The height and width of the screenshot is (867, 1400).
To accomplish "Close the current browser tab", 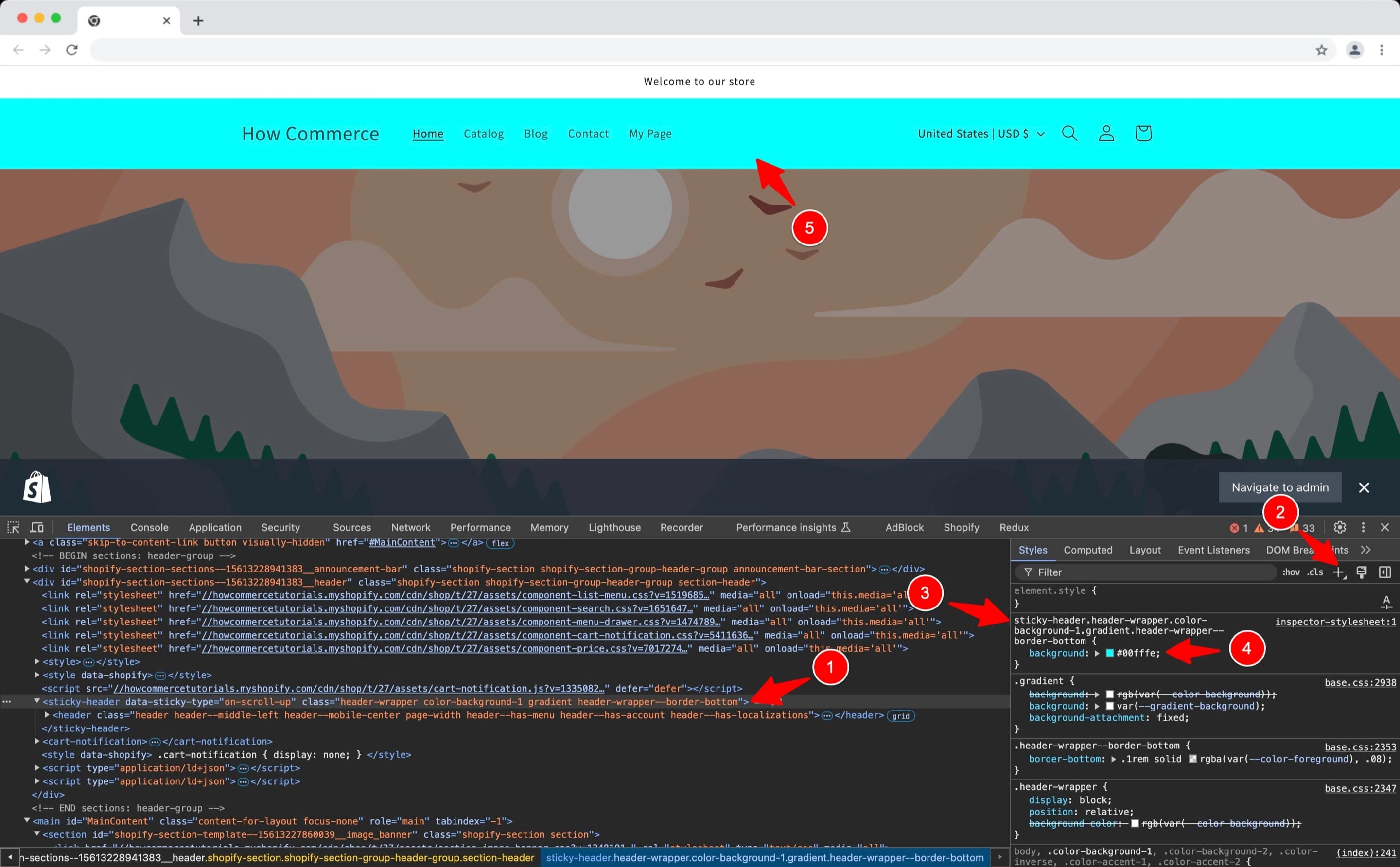I will (x=166, y=21).
